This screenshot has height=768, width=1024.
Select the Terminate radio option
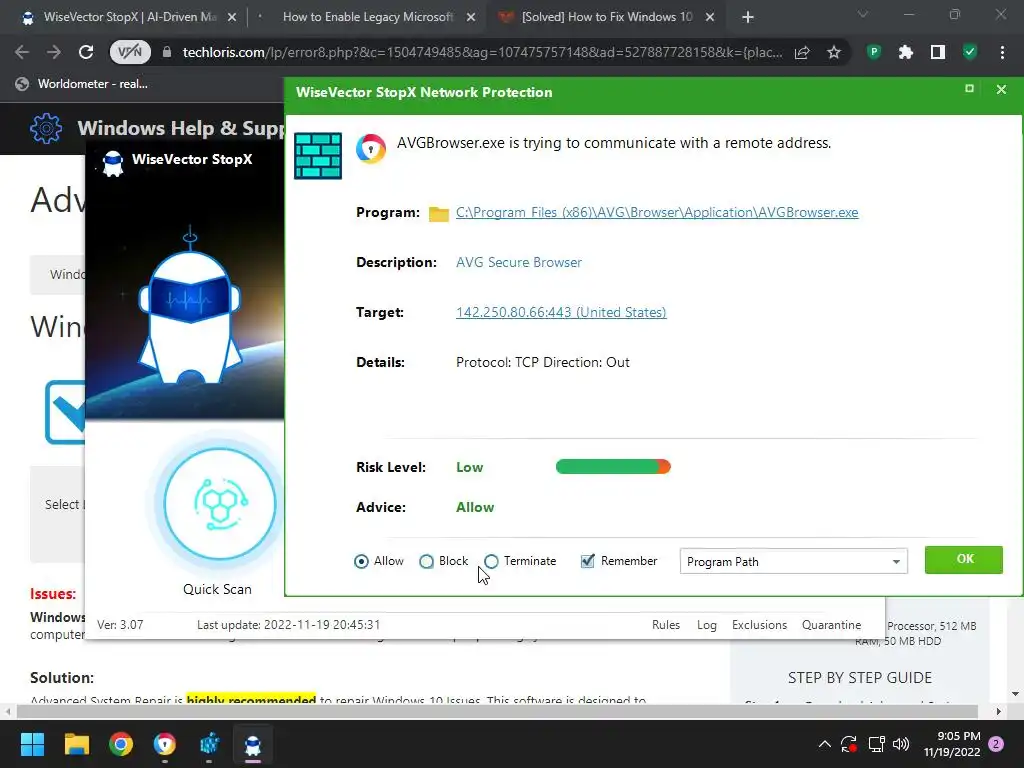click(x=491, y=562)
